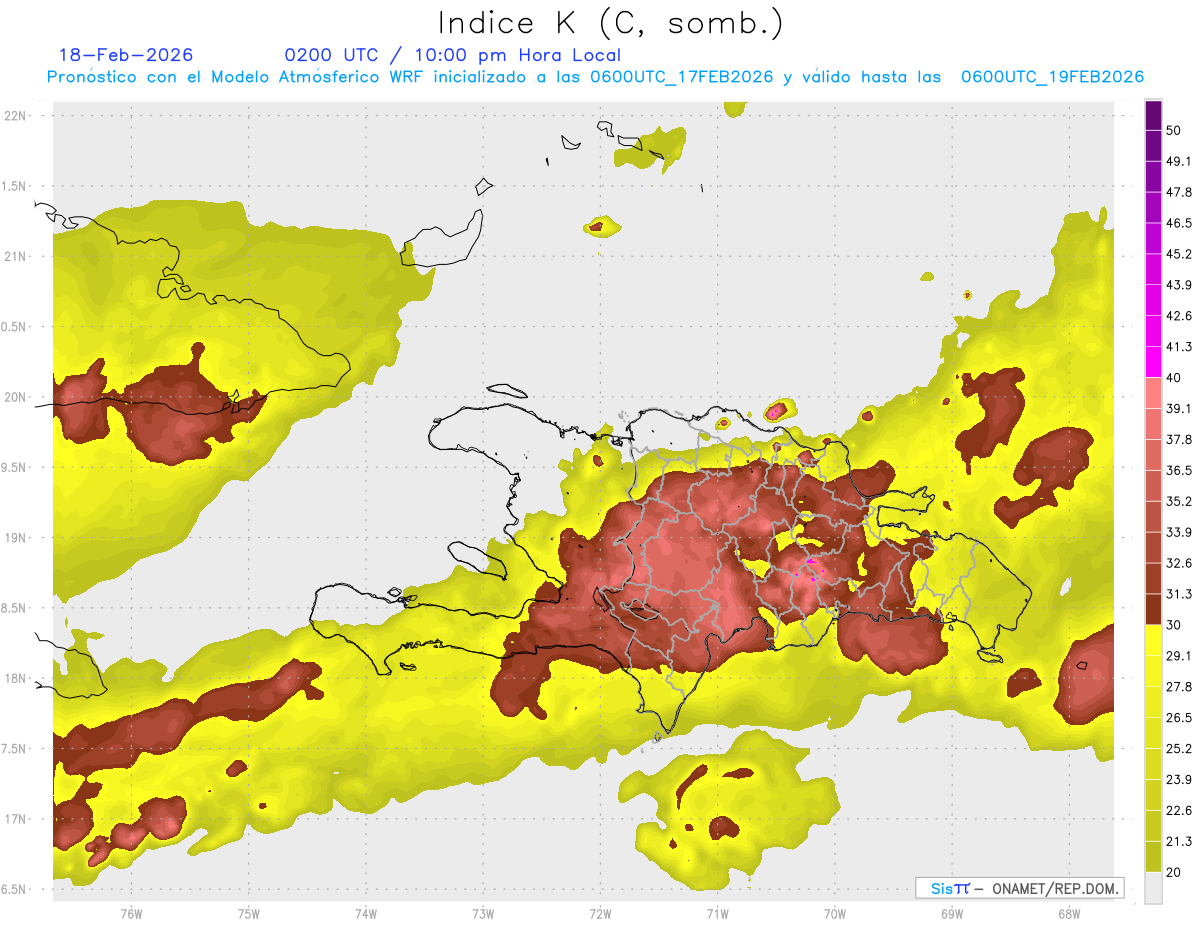Pick the magenta swatch between 40 and 41.3
Viewport: 1200px width, 927px height.
[x=1154, y=363]
